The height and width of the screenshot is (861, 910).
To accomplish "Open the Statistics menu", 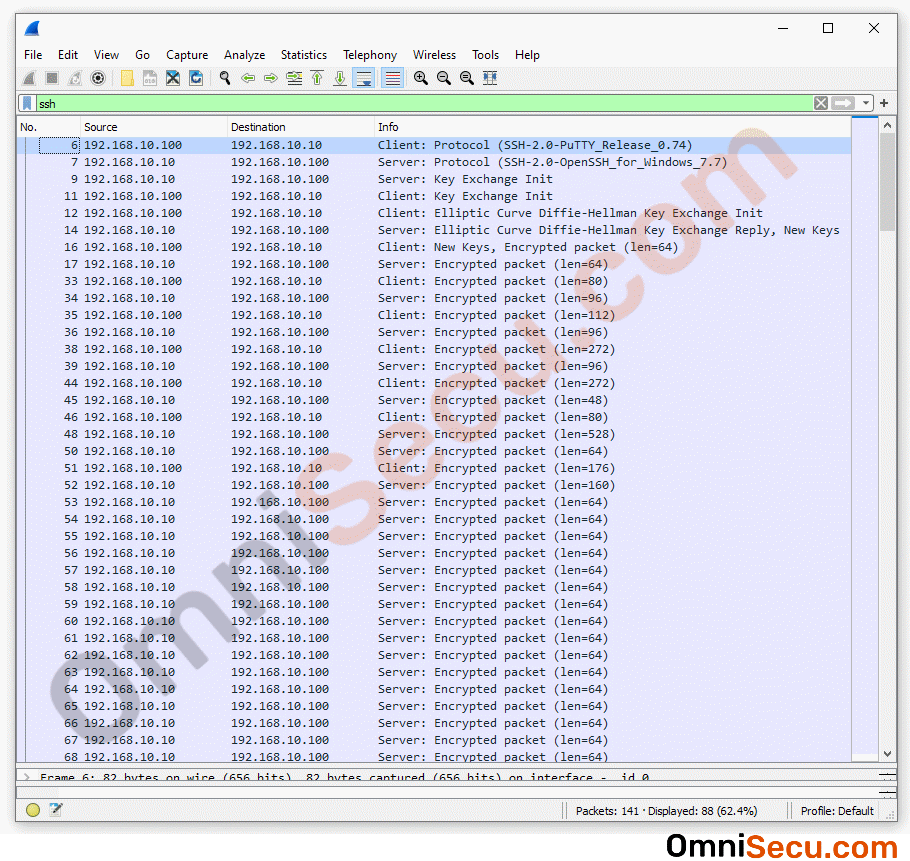I will coord(303,55).
